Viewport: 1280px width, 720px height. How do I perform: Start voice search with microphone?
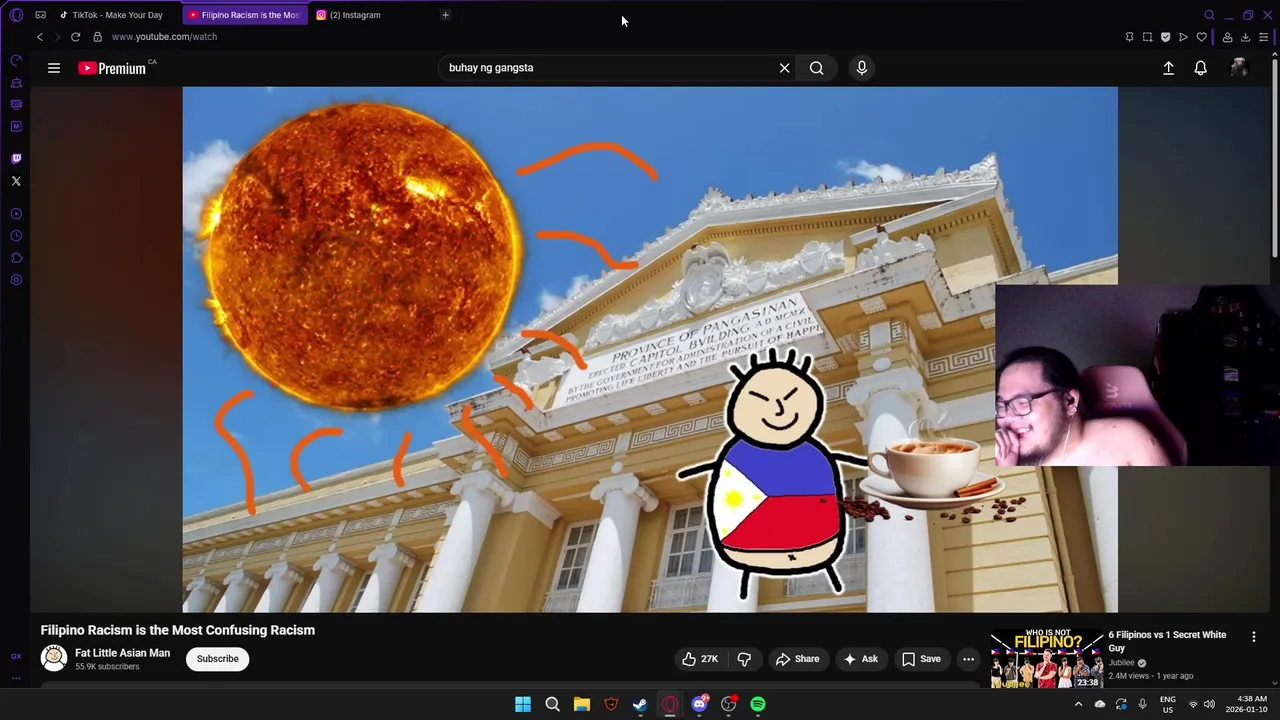click(x=862, y=68)
